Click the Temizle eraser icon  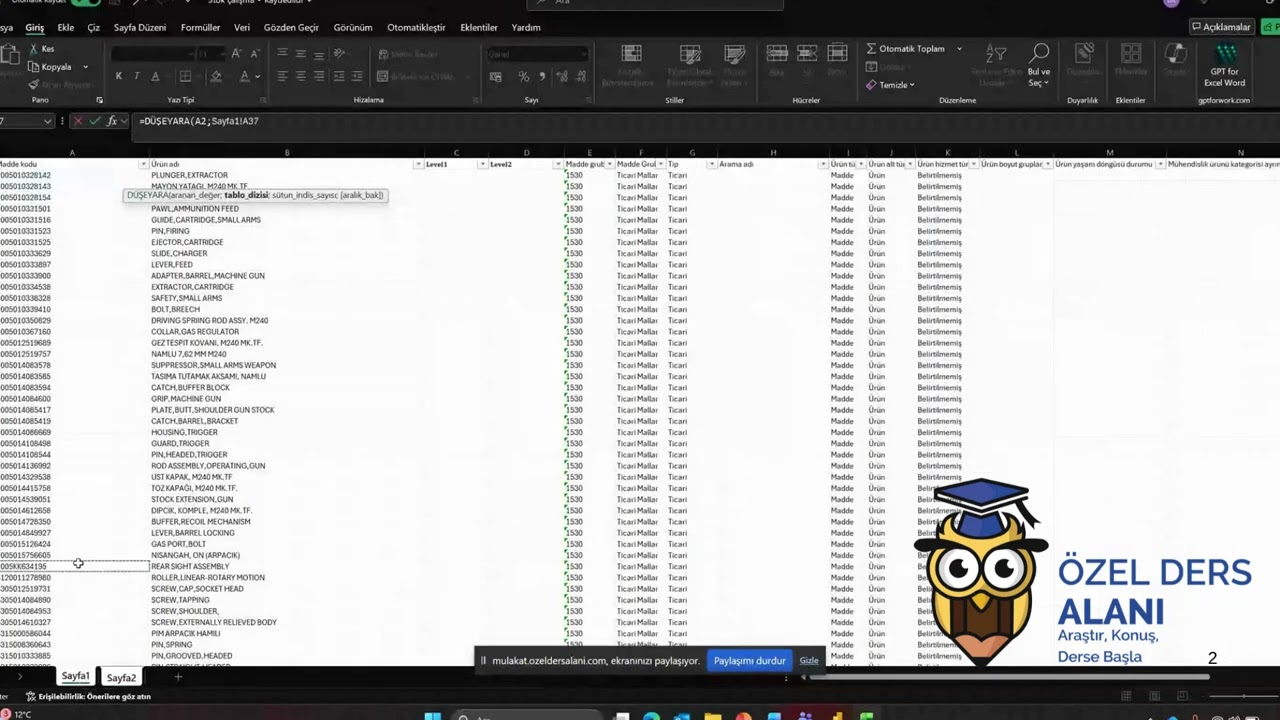871,85
